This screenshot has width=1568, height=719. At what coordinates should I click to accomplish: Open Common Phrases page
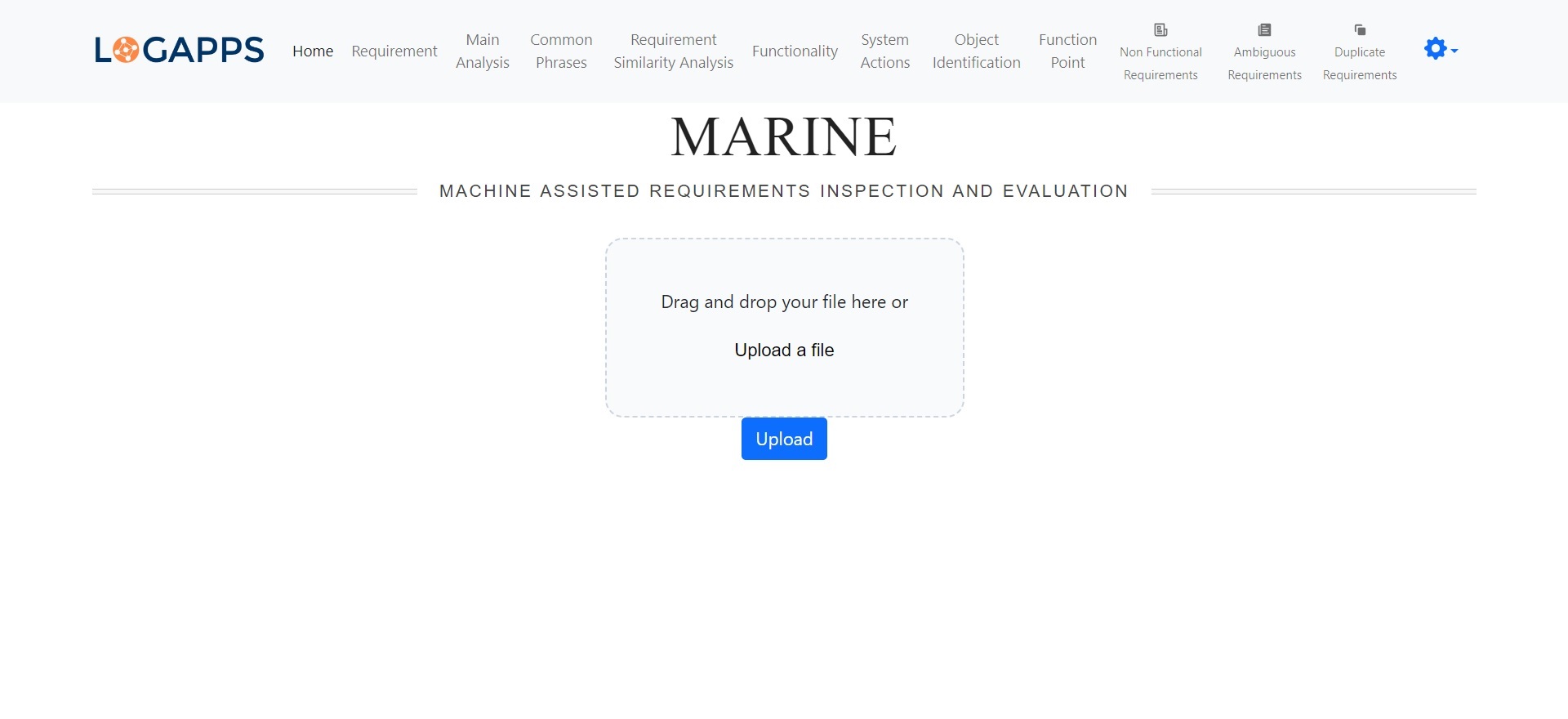[x=561, y=51]
